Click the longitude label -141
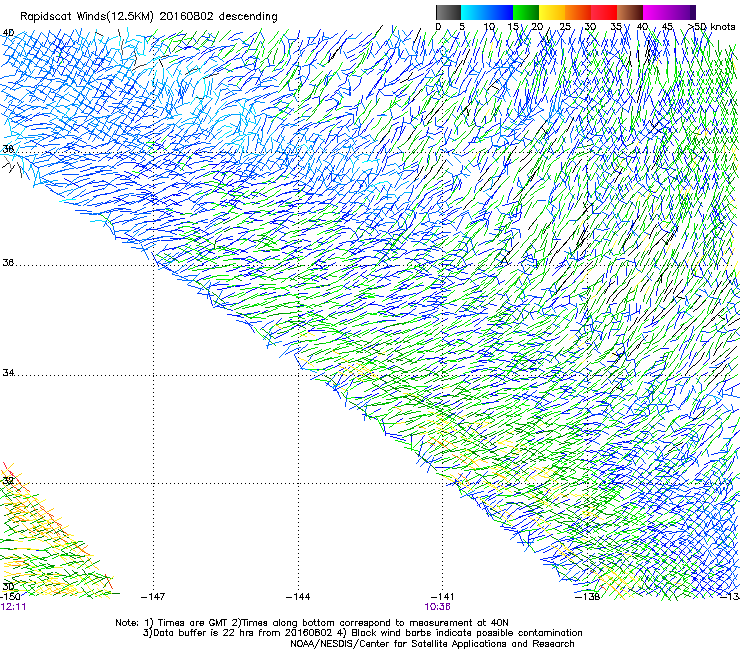The height and width of the screenshot is (650, 740). 443,597
